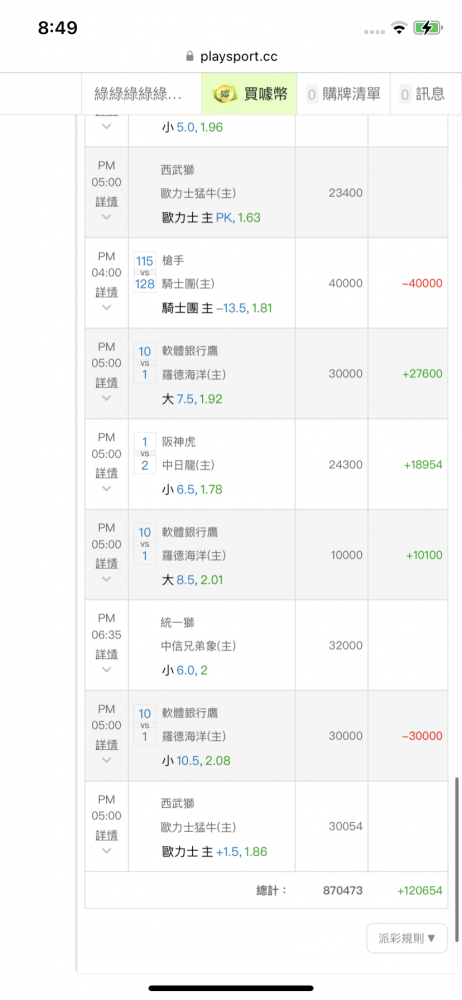Expand 詳情 for 槍手 vs 騎士團 game
The width and height of the screenshot is (462, 1000).
[x=107, y=292]
